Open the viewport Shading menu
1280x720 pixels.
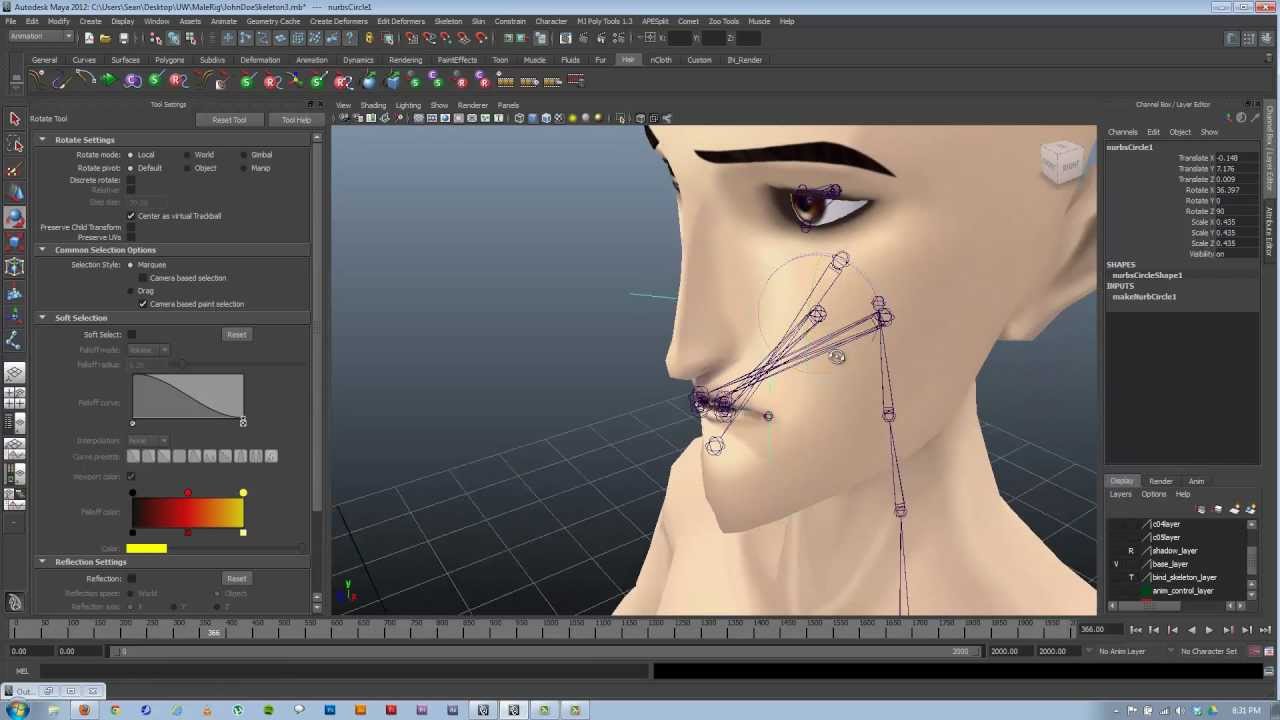click(373, 105)
